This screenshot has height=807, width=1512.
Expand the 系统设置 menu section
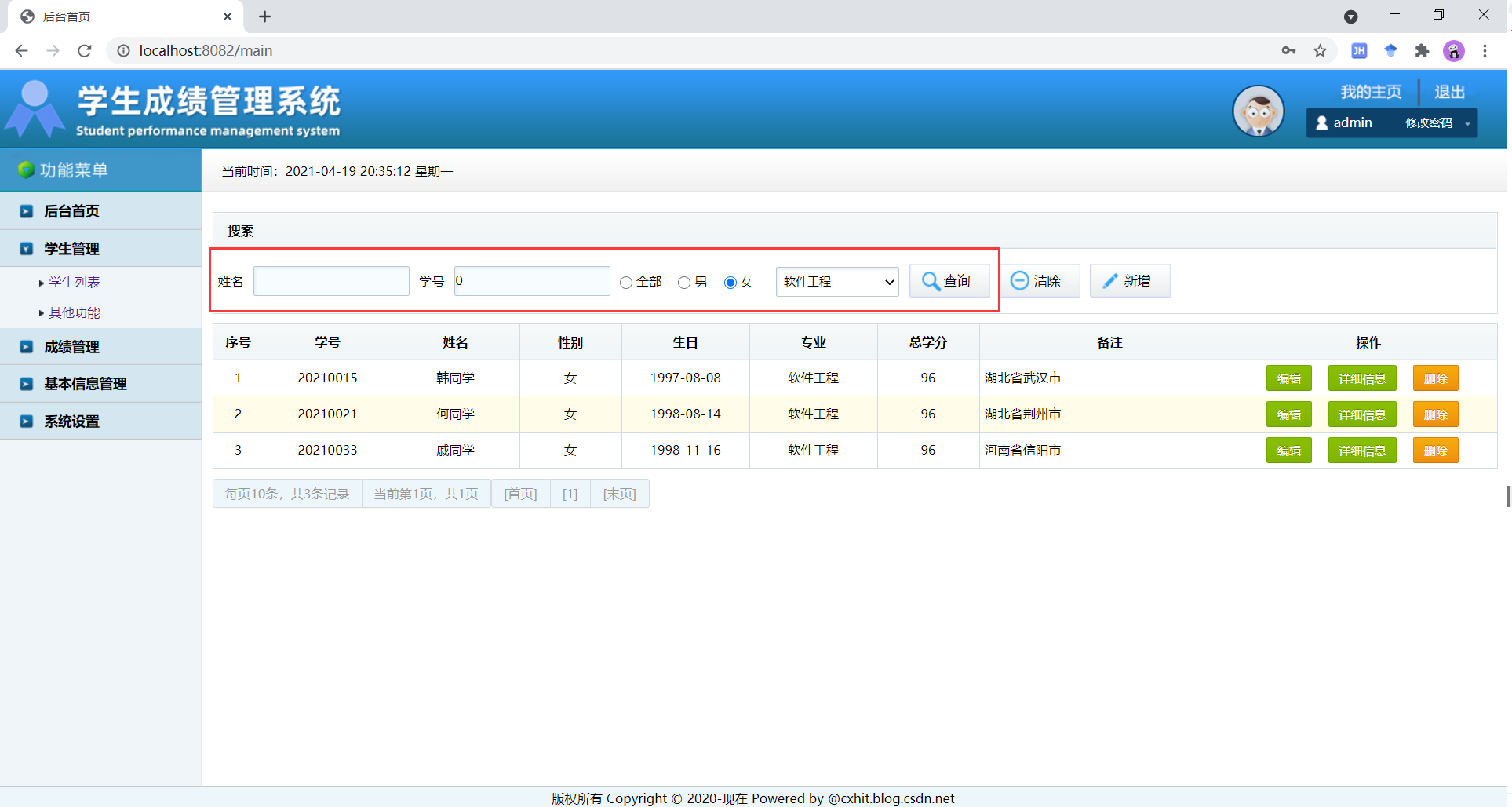[100, 422]
